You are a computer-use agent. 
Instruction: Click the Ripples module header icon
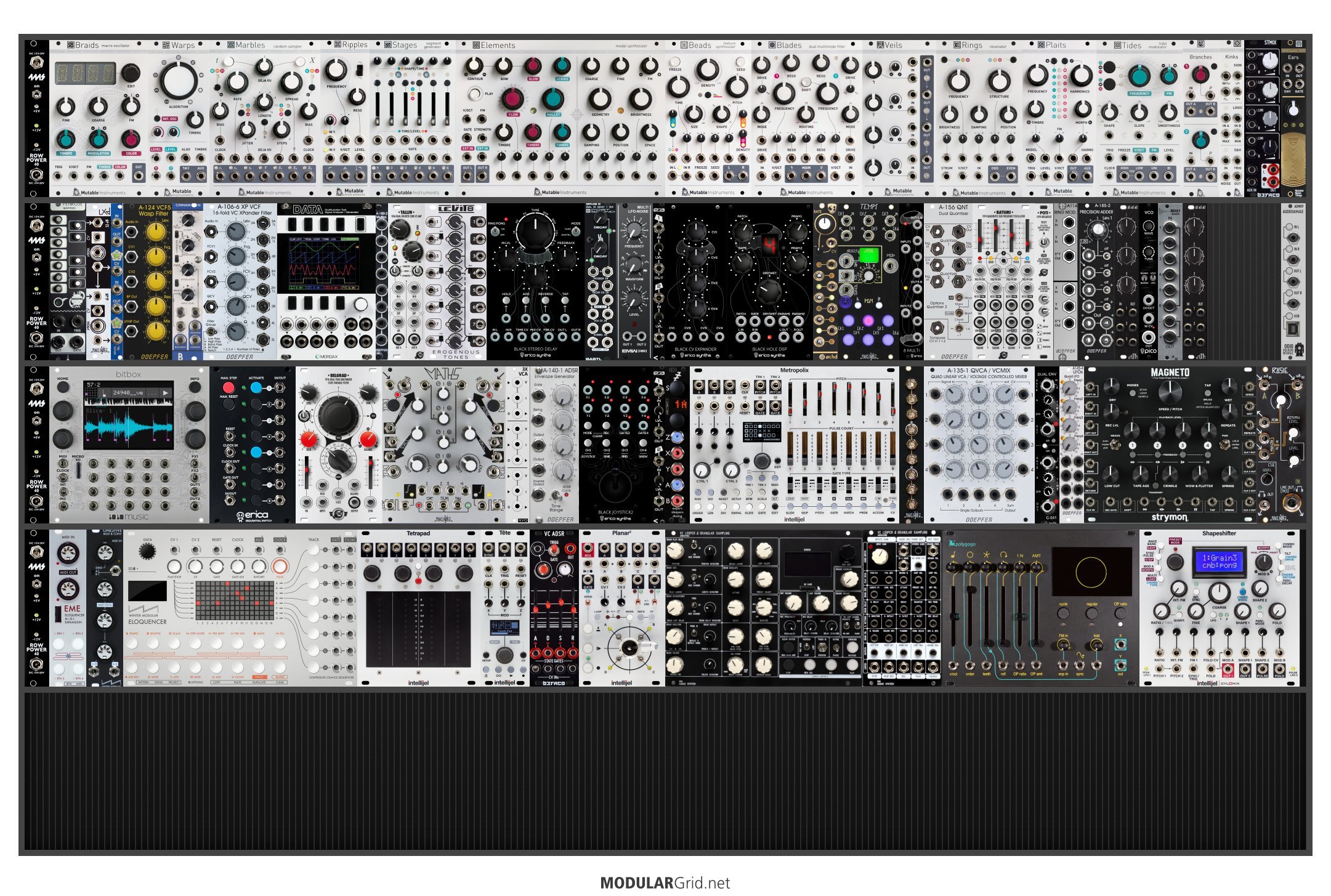click(x=338, y=44)
